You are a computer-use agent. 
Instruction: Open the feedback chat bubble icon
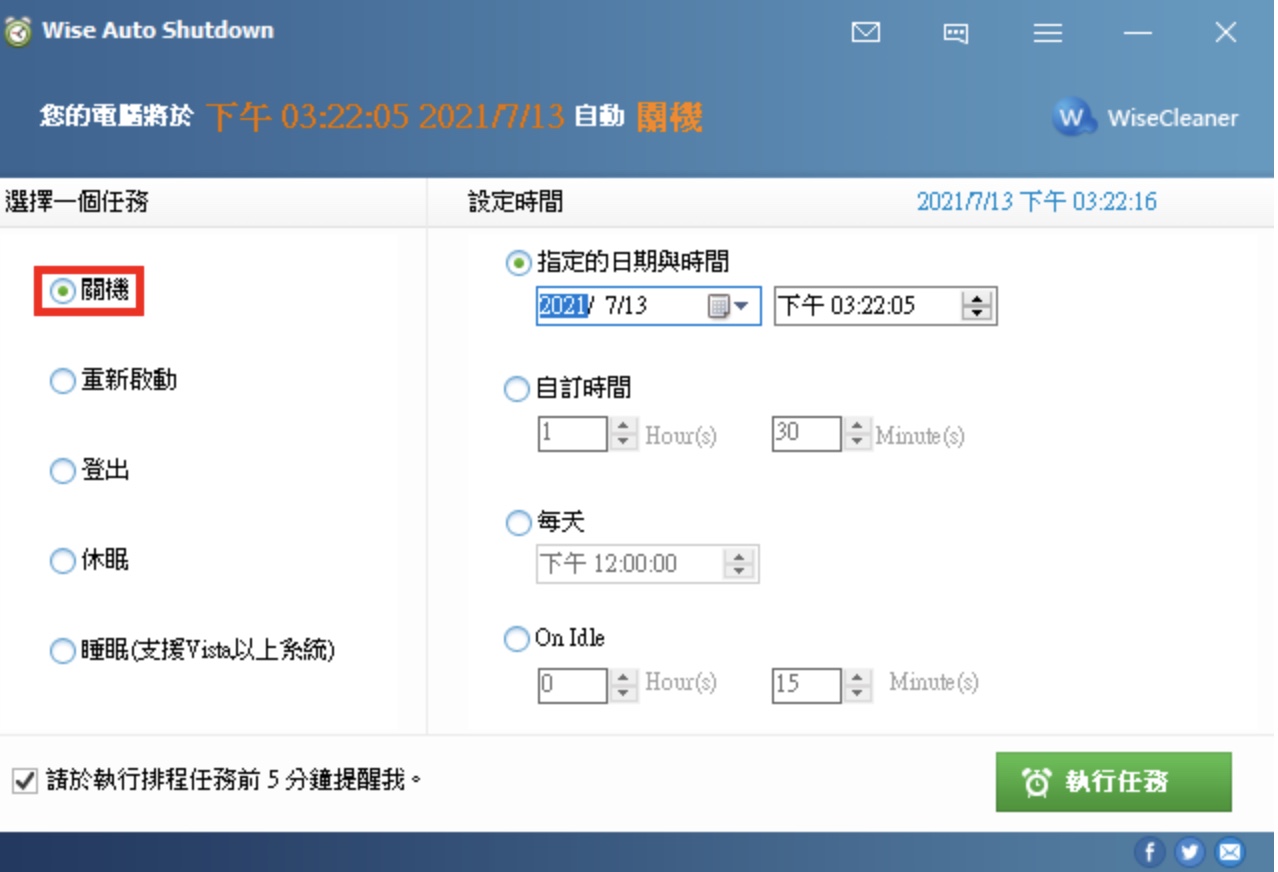pyautogui.click(x=956, y=33)
